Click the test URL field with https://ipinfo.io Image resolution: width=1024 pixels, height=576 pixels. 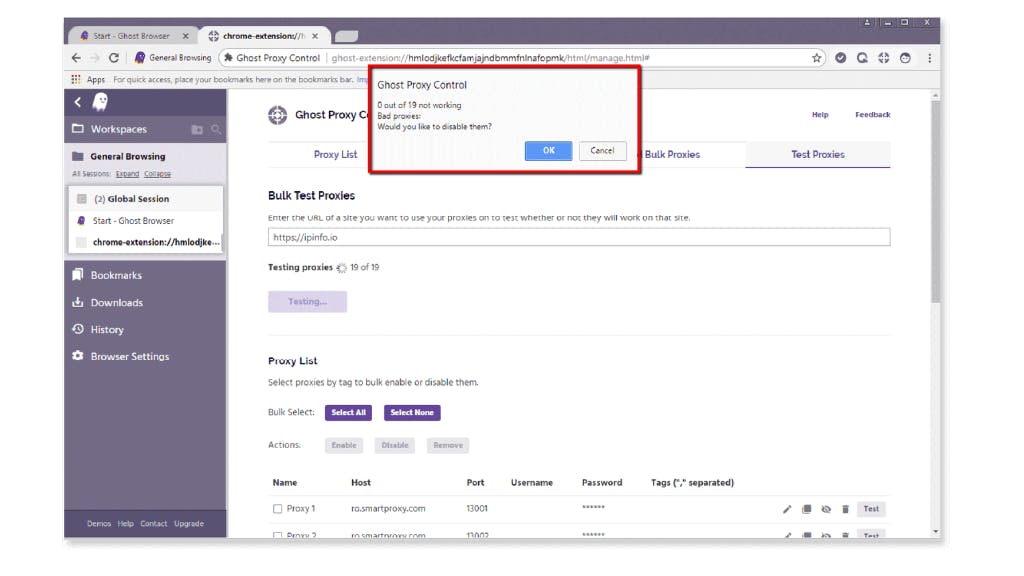[579, 237]
